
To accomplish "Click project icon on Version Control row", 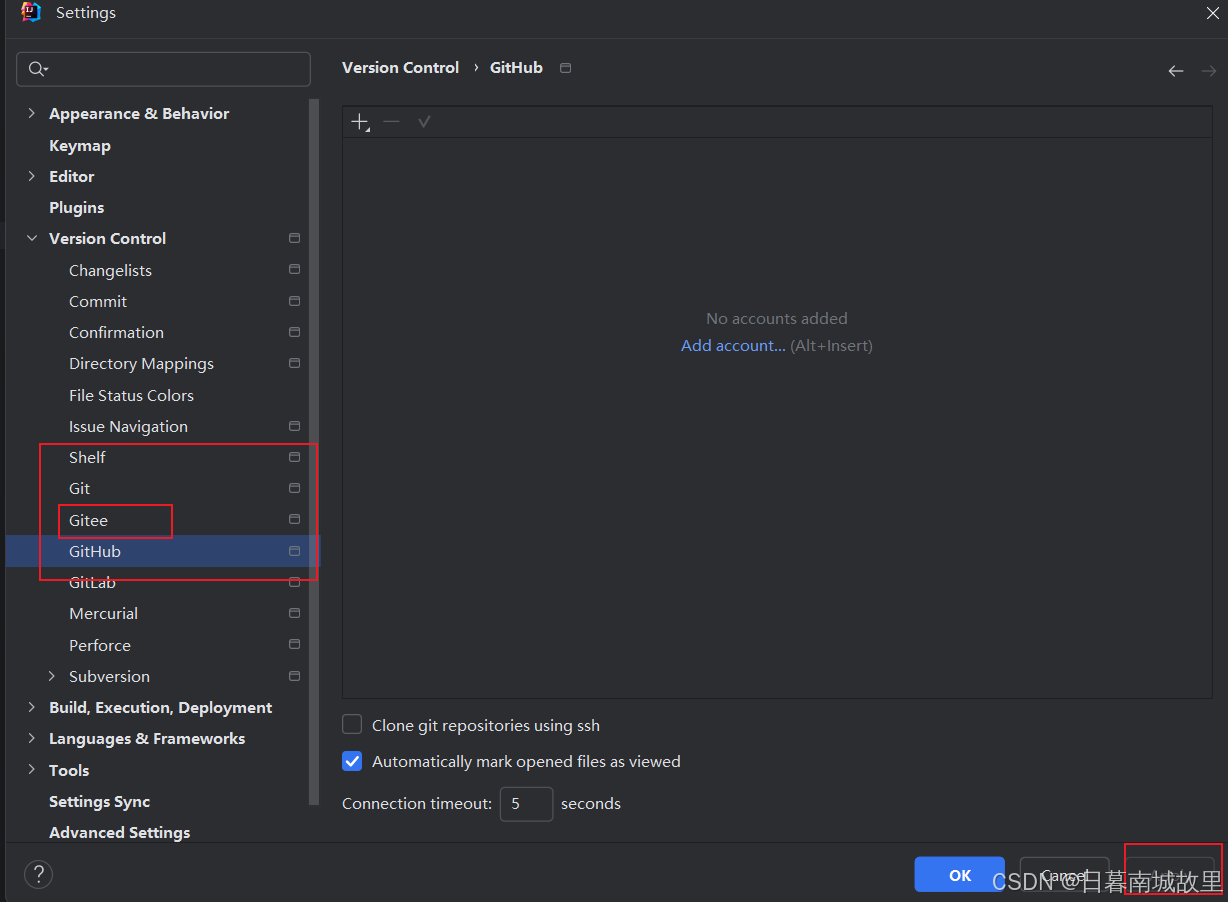I will pyautogui.click(x=294, y=238).
